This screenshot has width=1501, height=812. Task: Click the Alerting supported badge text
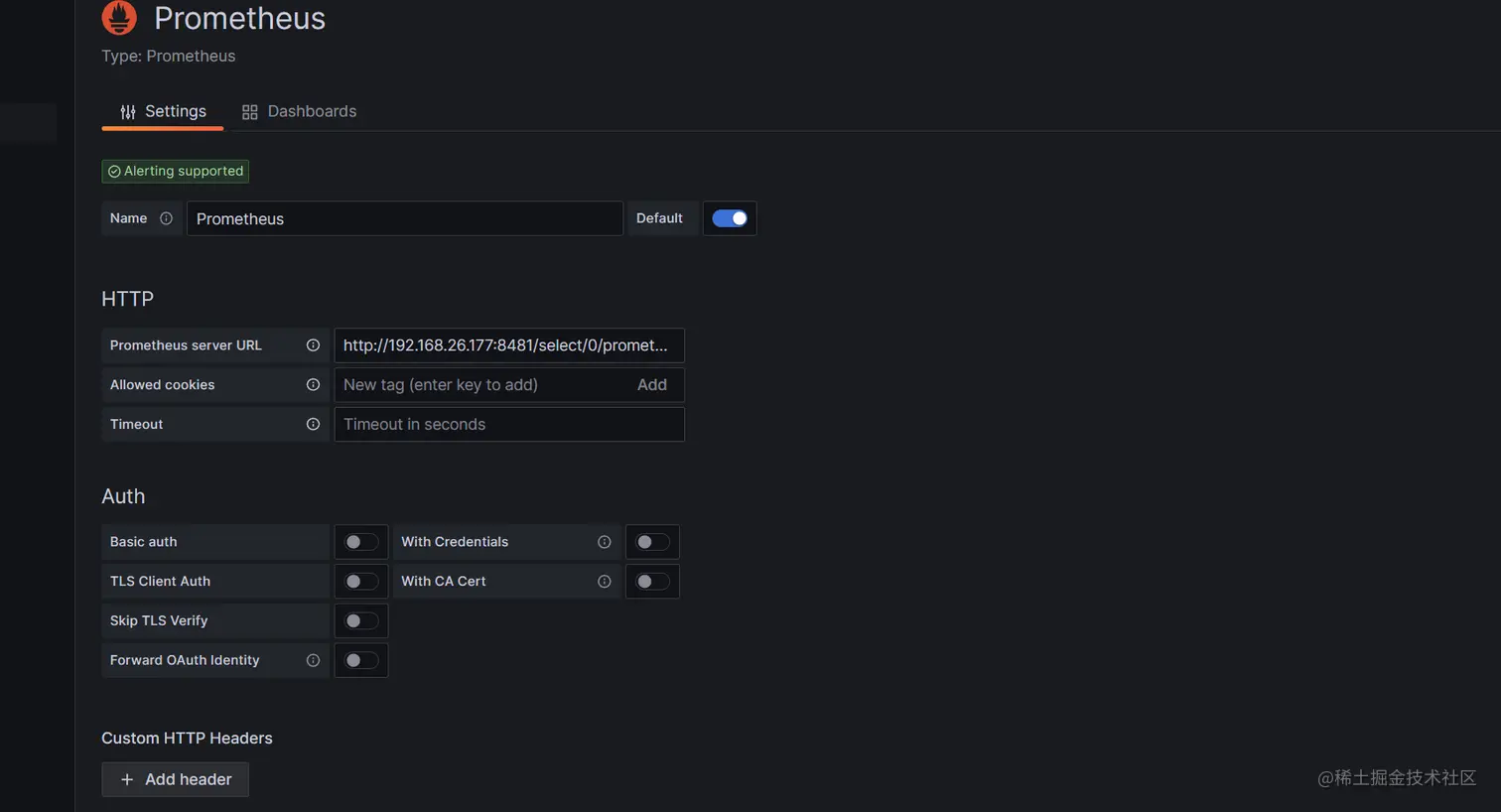click(184, 172)
